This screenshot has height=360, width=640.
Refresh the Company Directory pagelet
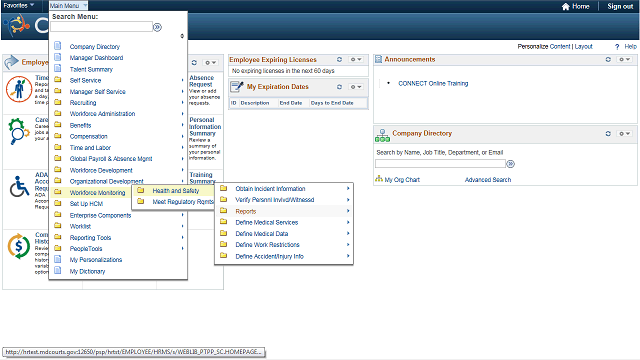pyautogui.click(x=608, y=133)
